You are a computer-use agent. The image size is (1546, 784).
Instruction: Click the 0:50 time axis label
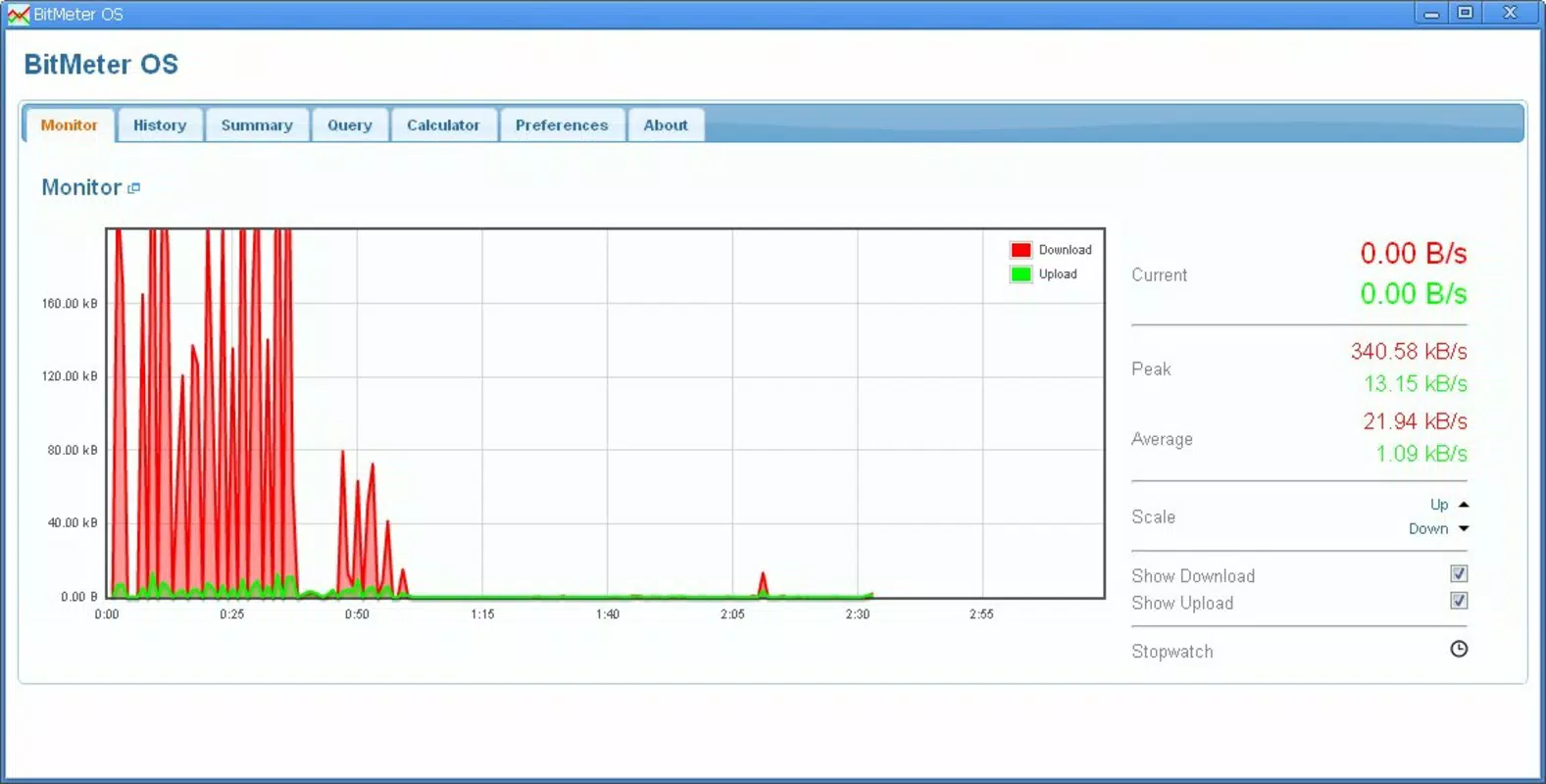coord(357,614)
